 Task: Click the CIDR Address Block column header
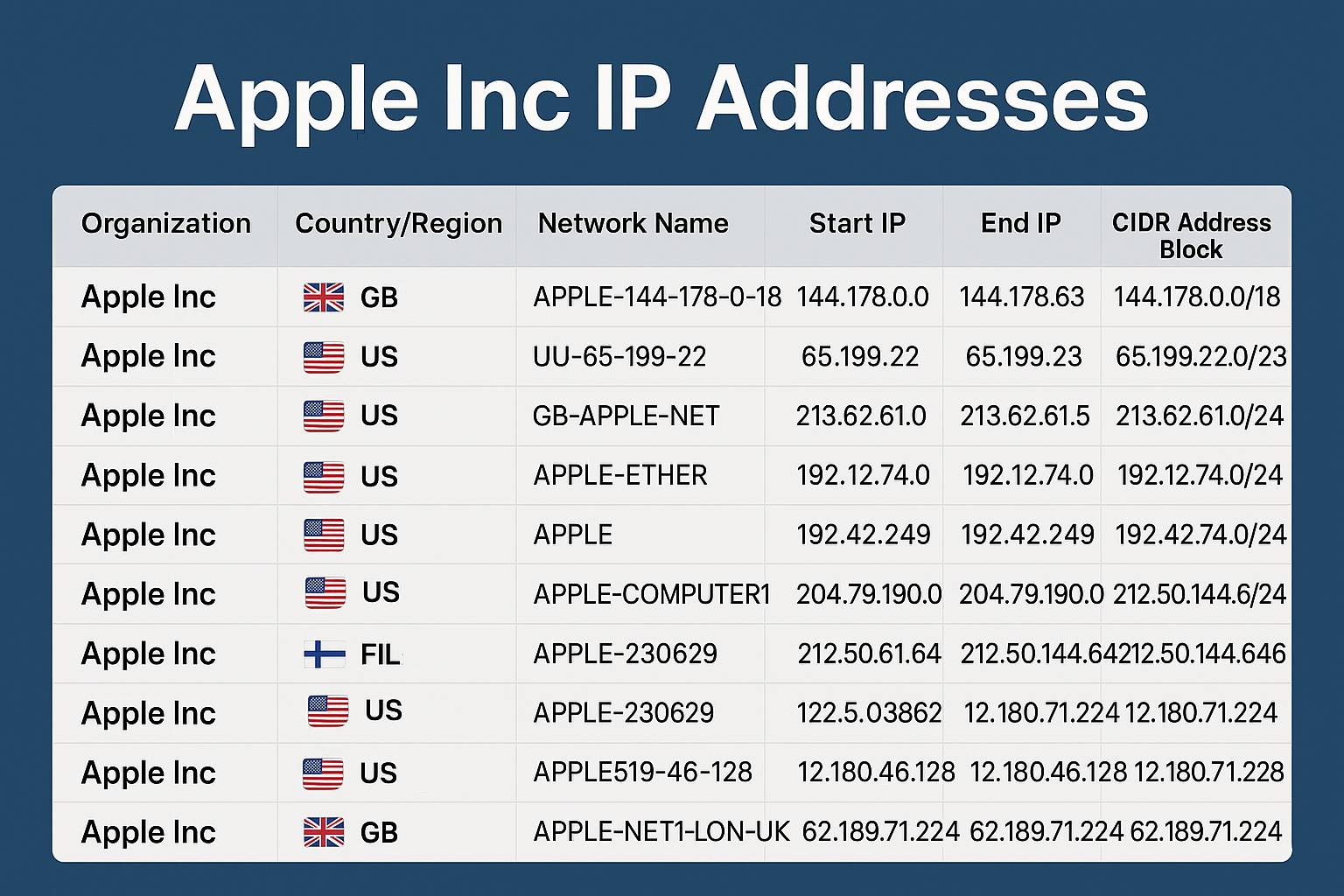(1191, 235)
